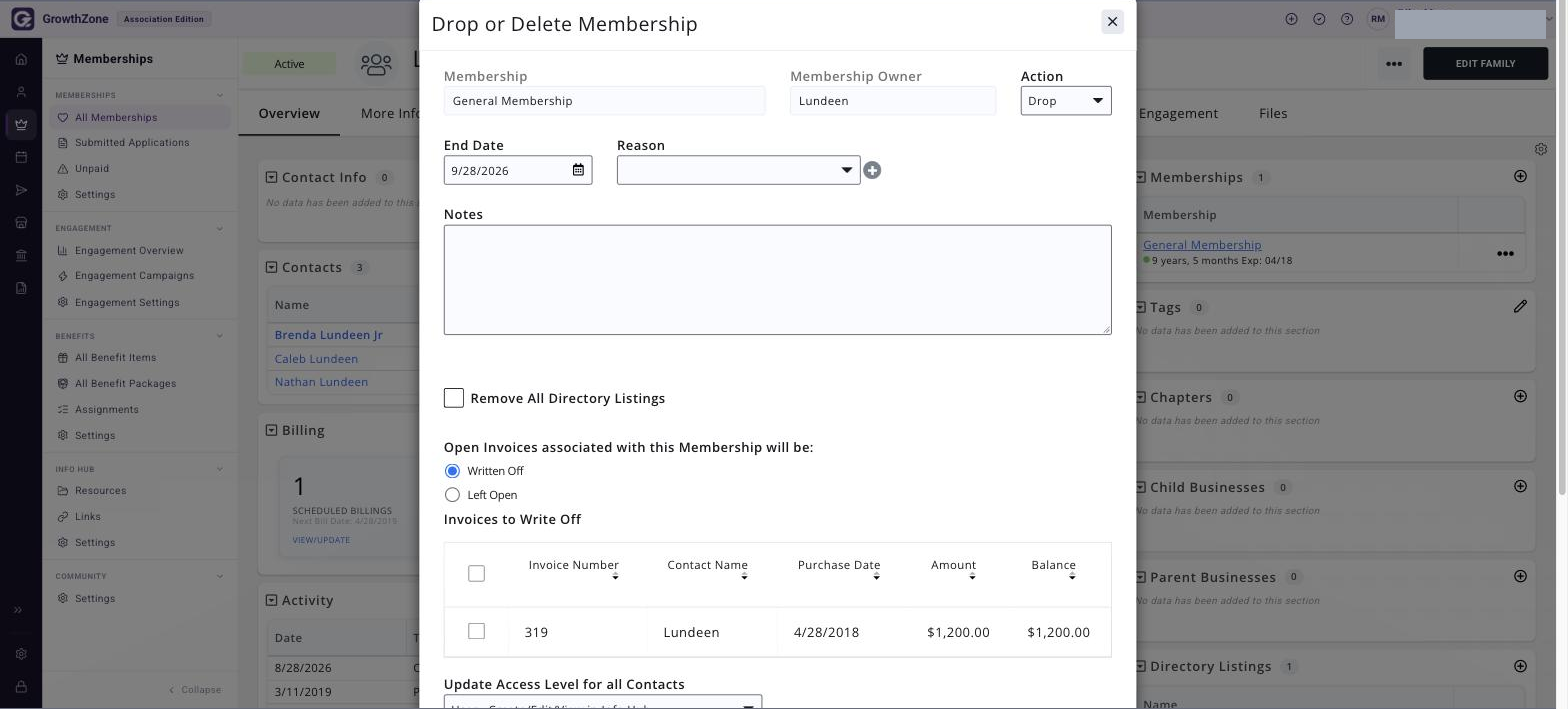Select the Memberships crown icon in left rail
1568x709 pixels.
[21, 125]
